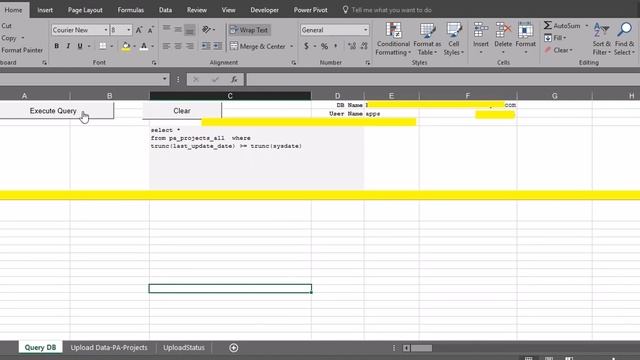Click Insert Function fx icon
640x360 pixels.
[x=234, y=79]
